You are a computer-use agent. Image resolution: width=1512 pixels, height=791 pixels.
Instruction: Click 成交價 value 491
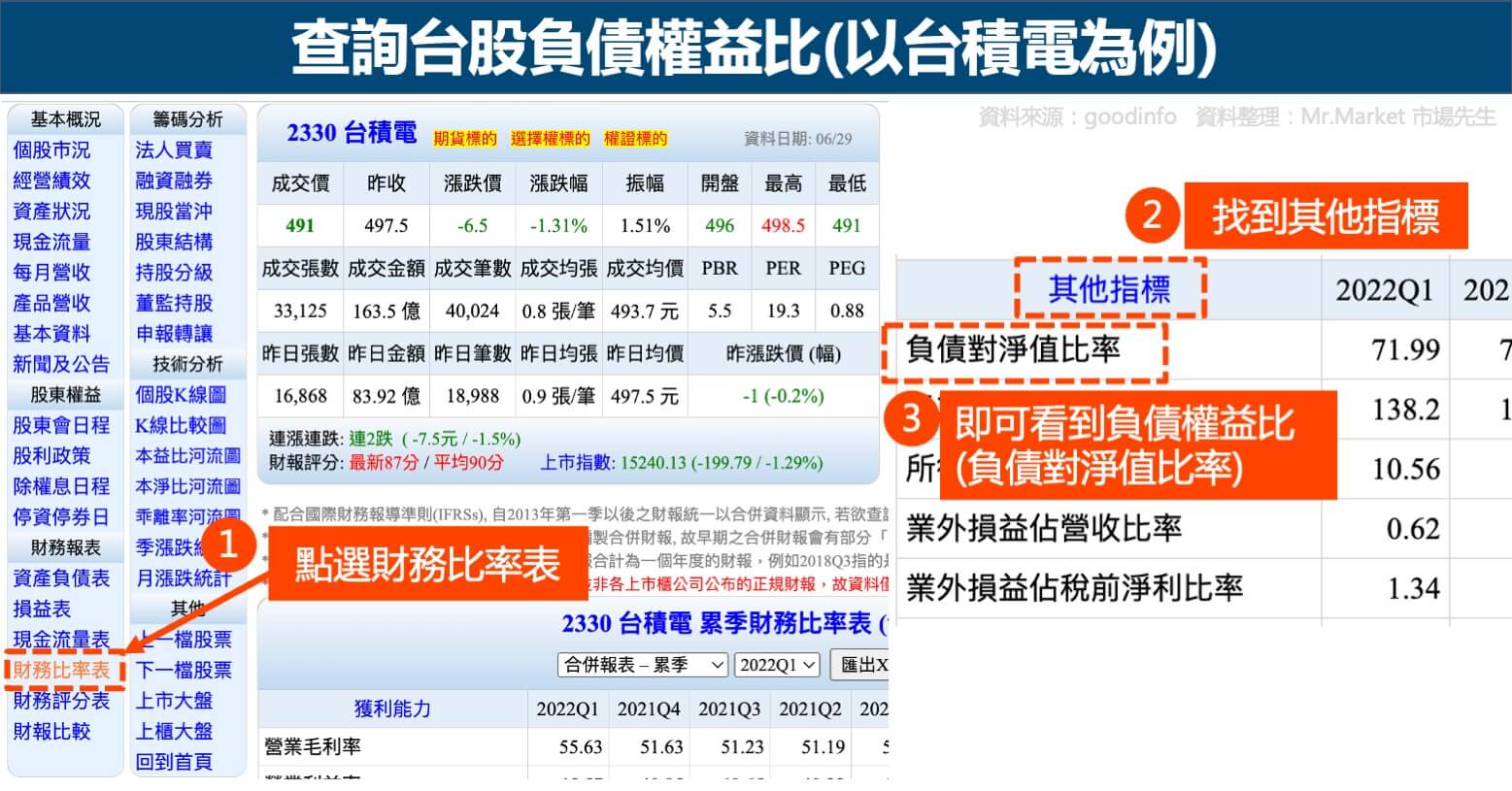point(300,225)
